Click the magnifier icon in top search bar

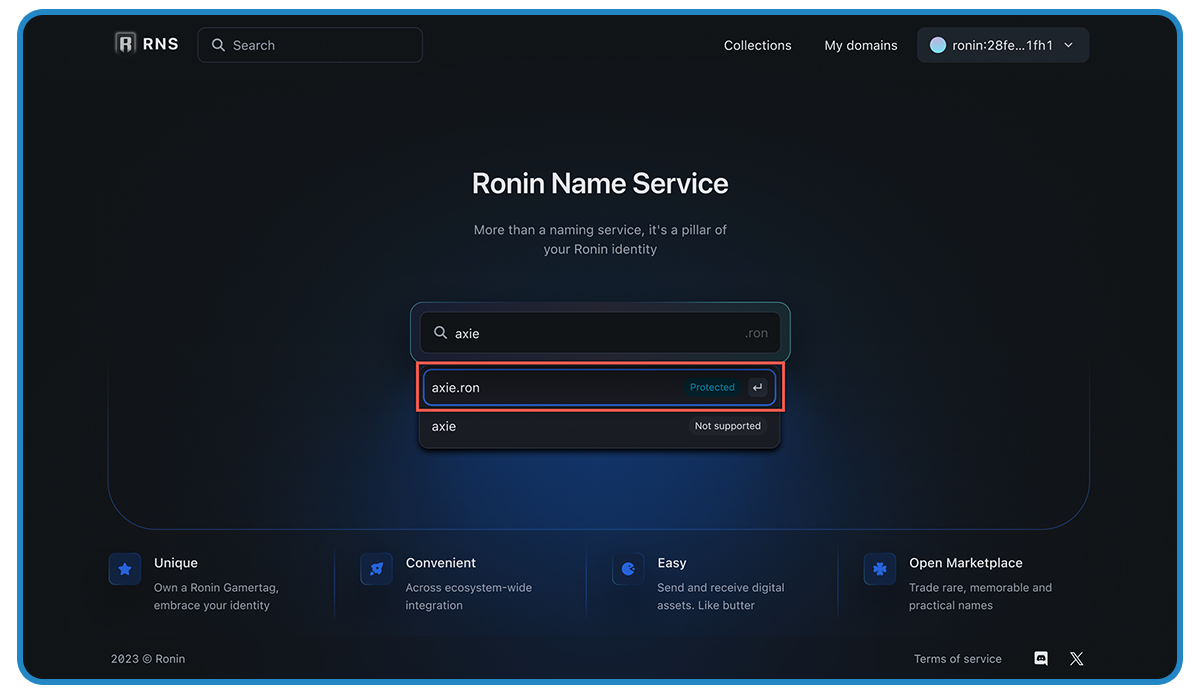pos(218,45)
